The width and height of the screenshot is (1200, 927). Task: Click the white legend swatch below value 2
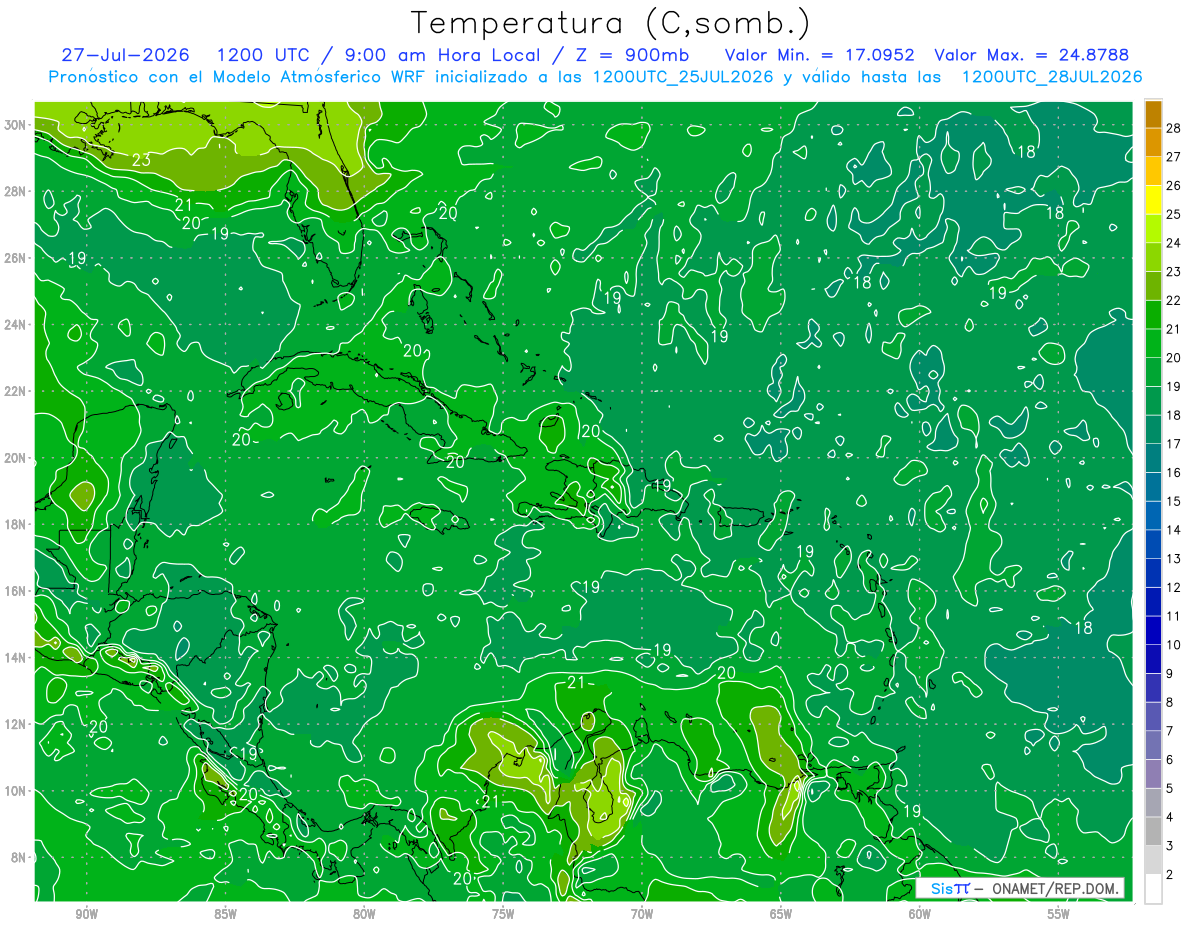[x=1153, y=889]
